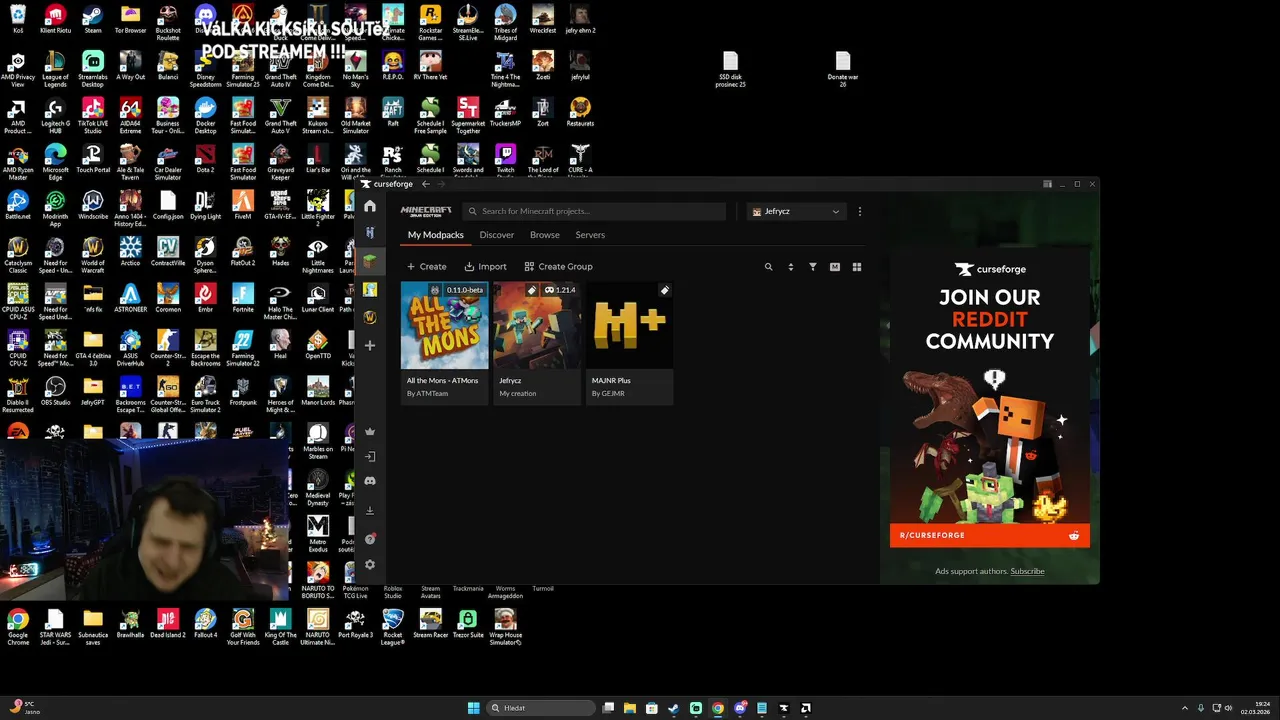
Task: Open the help question mark icon
Action: 370,539
